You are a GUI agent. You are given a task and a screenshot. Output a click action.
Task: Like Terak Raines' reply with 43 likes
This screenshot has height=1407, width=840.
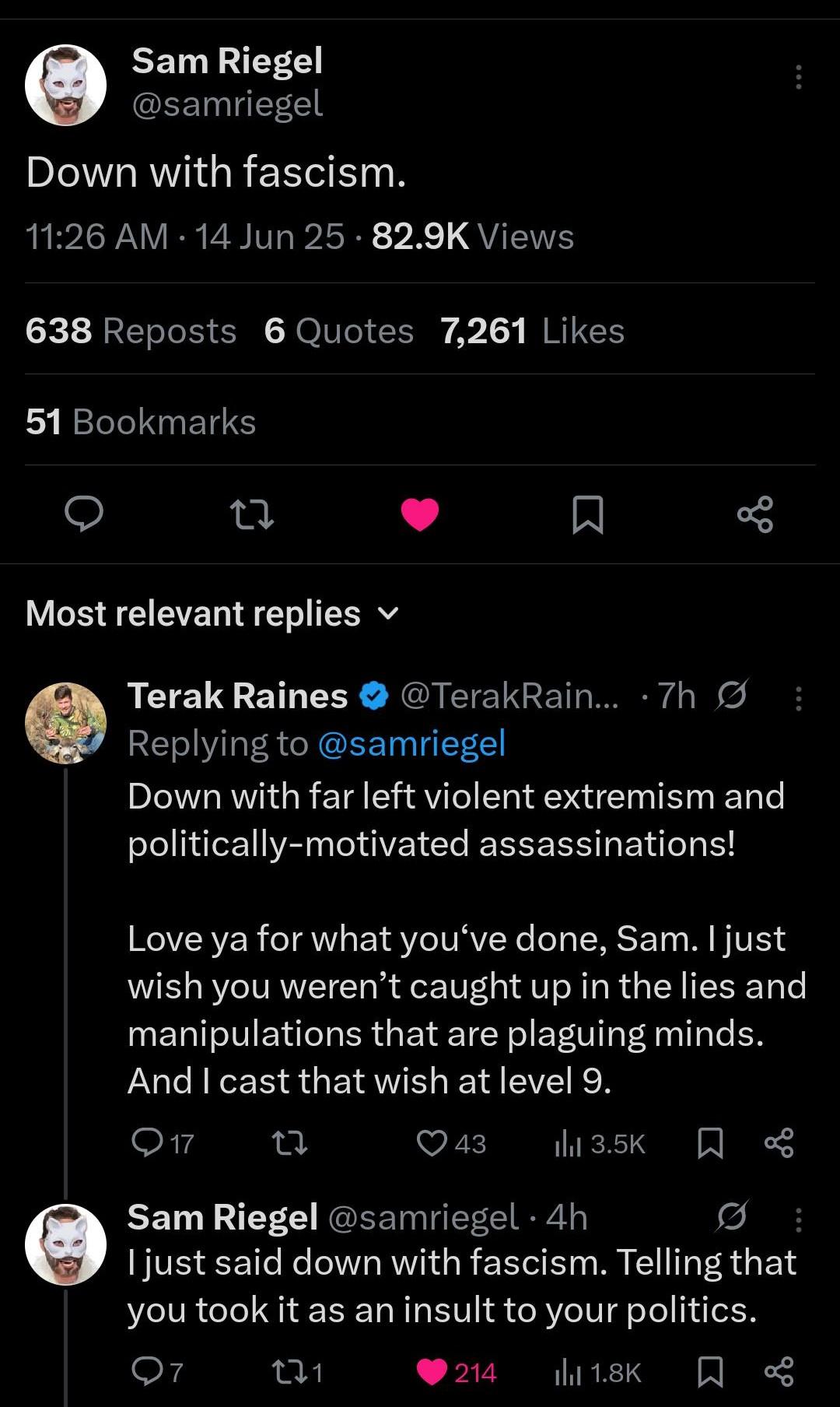point(432,1143)
